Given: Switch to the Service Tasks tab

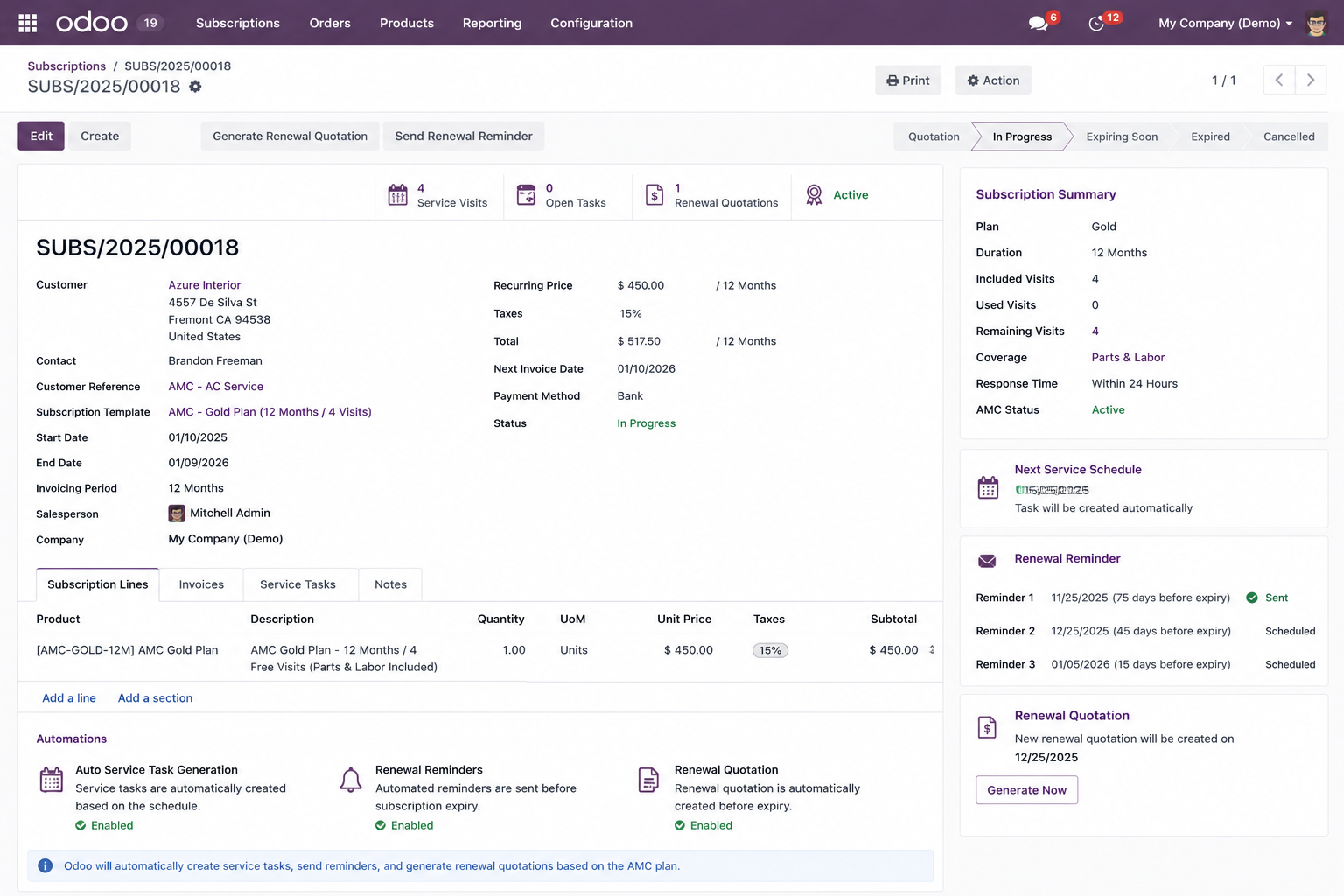Looking at the screenshot, I should coord(297,584).
